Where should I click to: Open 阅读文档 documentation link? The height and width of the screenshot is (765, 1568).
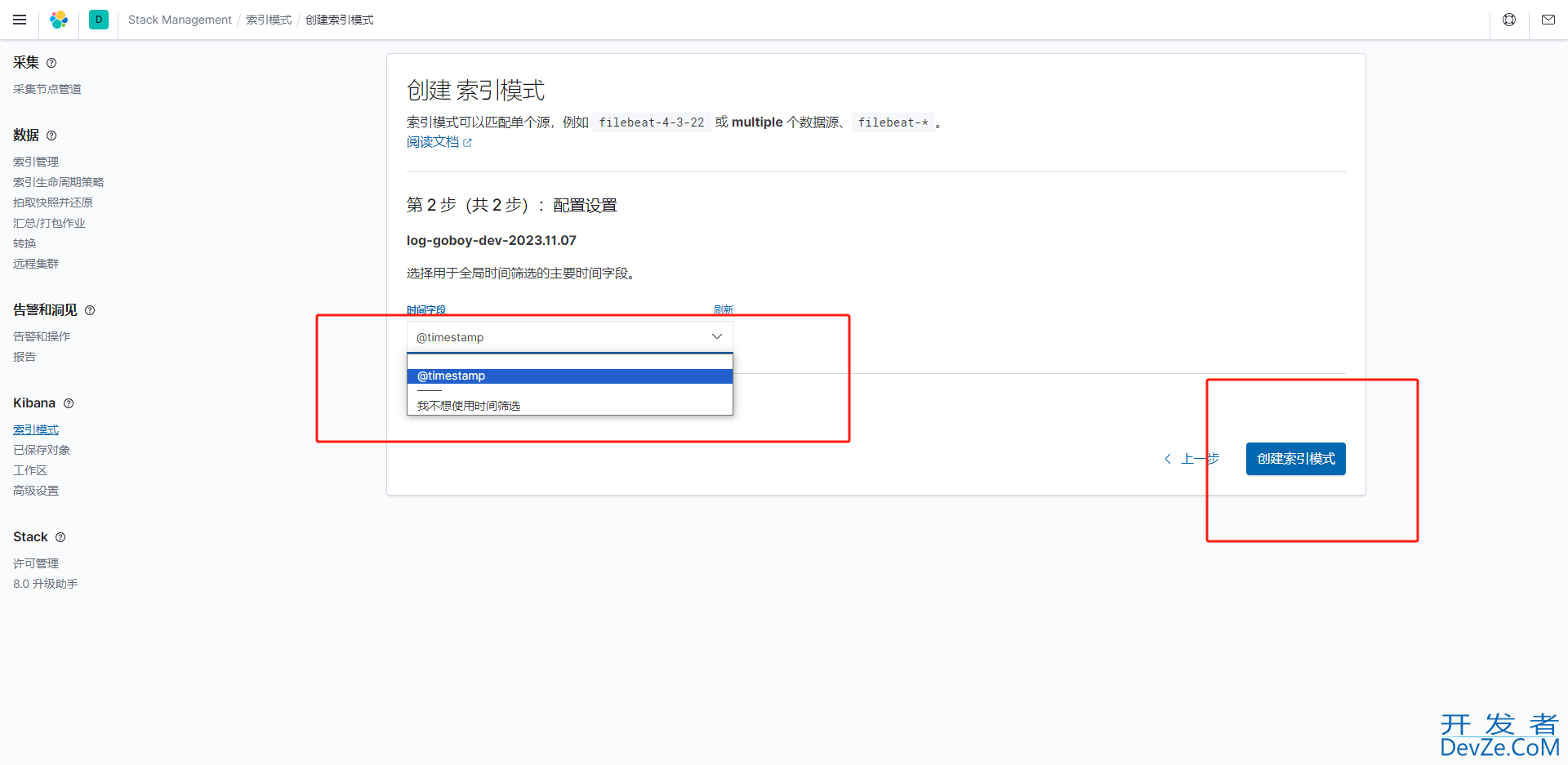(x=433, y=142)
